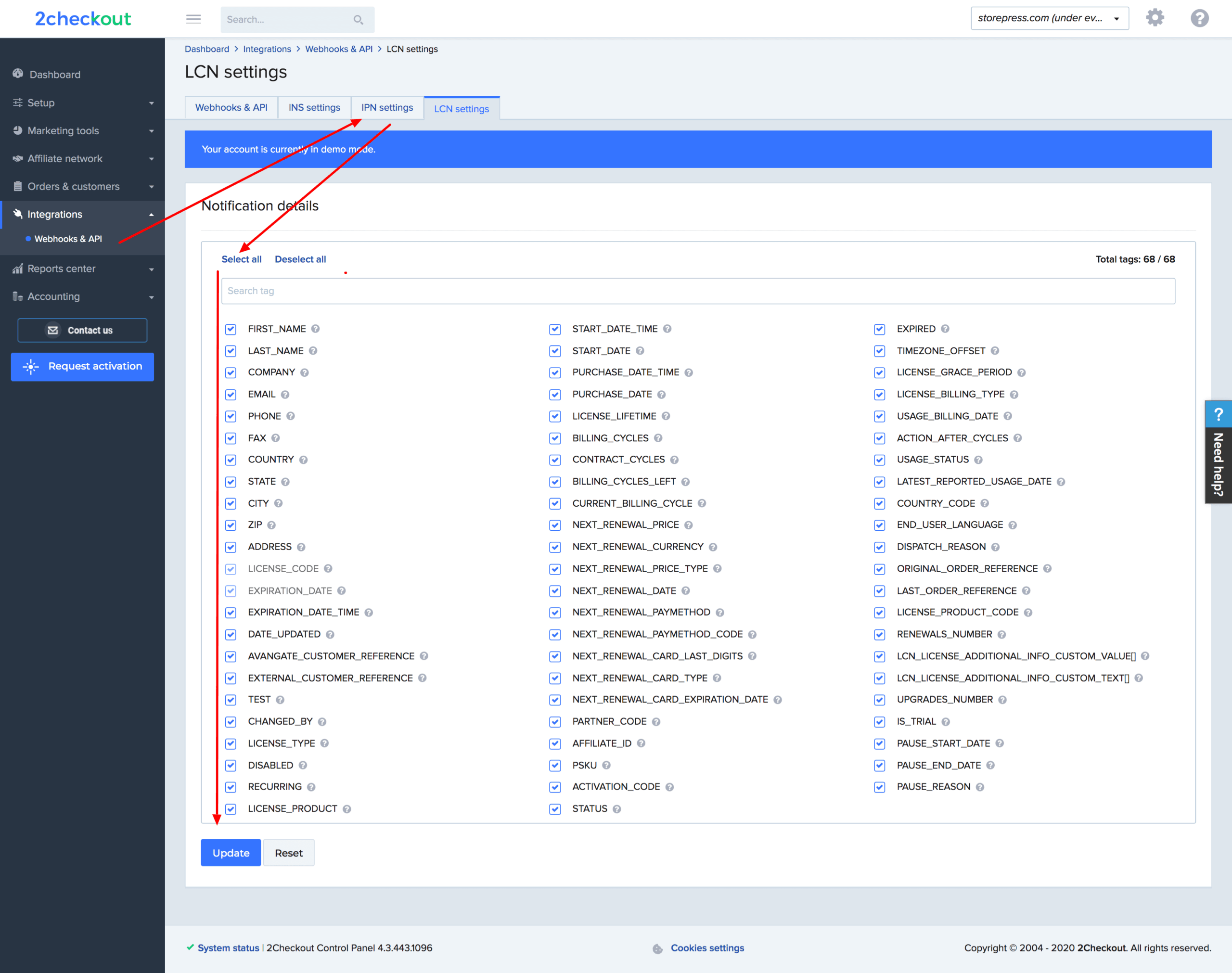Click the Update button
This screenshot has width=1232, height=973.
230,852
